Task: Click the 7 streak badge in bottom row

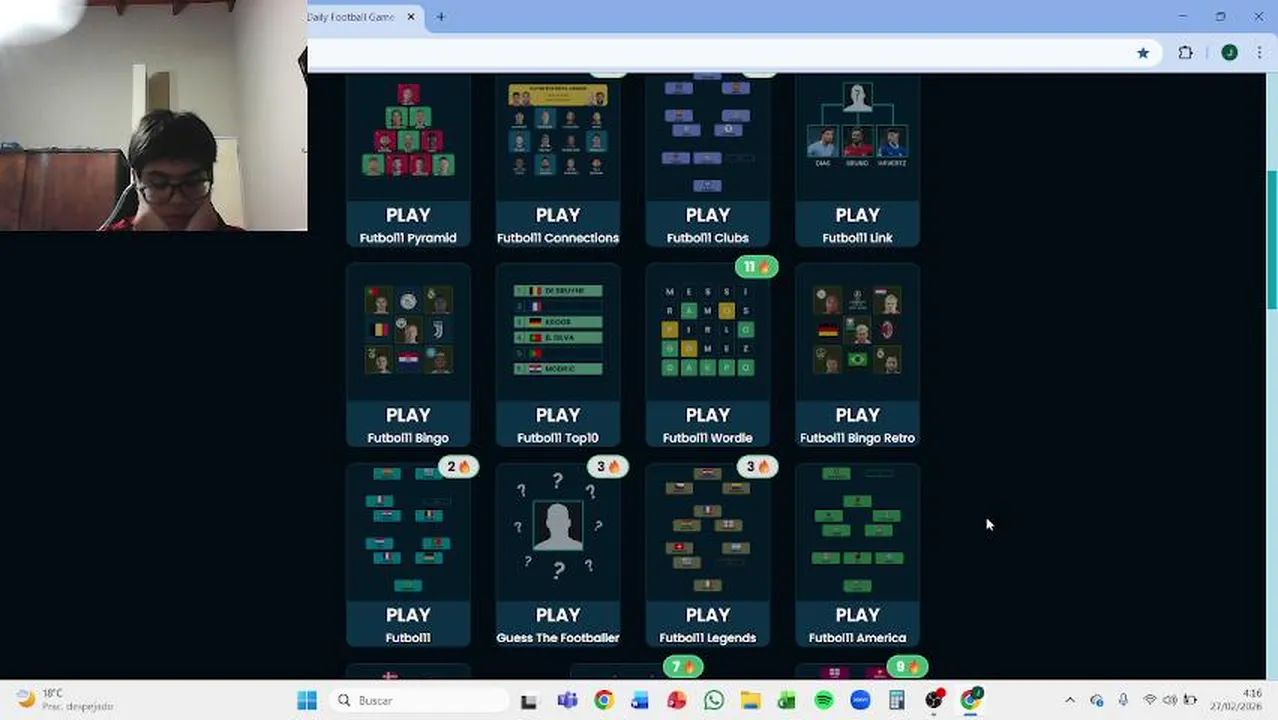Action: 683,667
